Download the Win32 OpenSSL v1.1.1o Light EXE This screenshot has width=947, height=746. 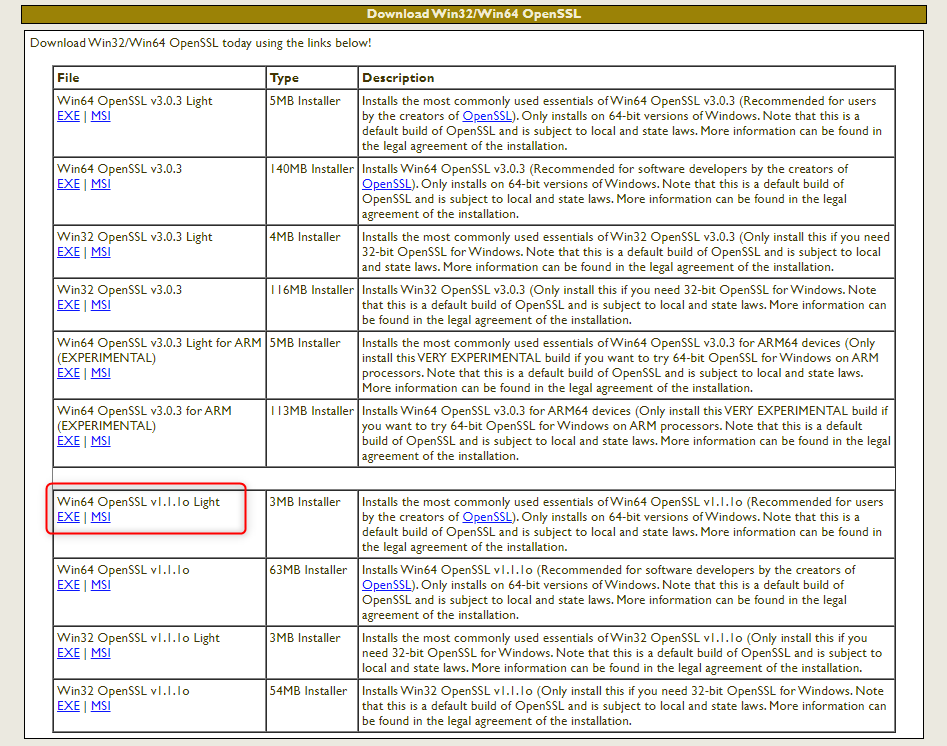(68, 653)
